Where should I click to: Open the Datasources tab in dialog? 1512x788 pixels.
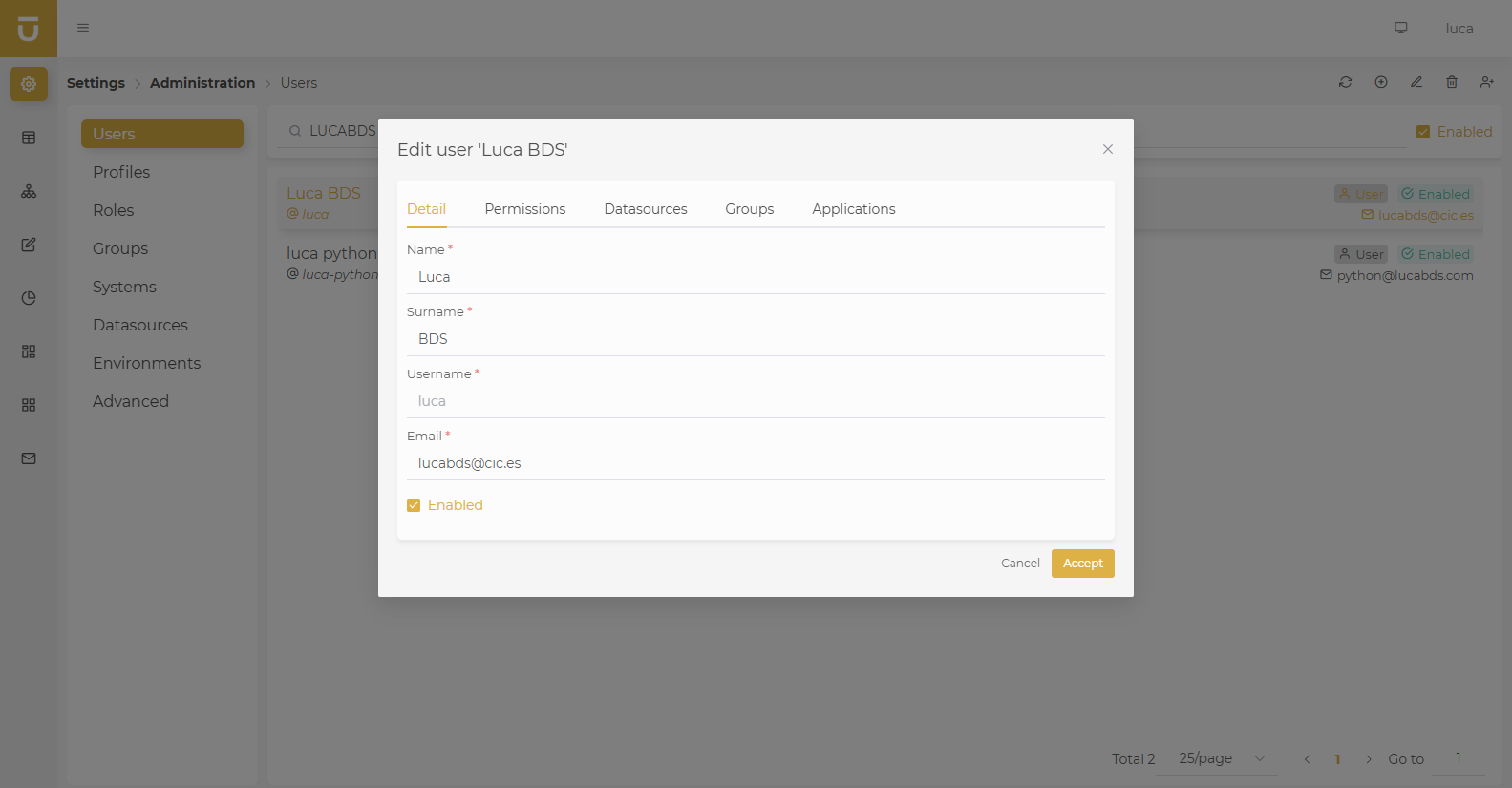click(x=645, y=209)
